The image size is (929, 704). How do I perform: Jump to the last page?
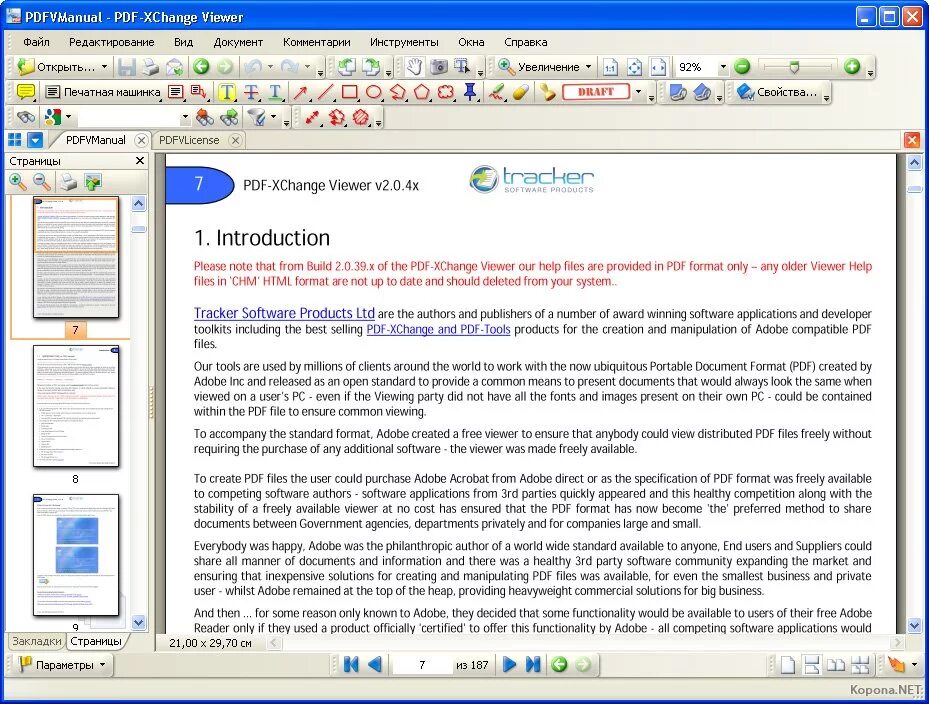point(533,665)
